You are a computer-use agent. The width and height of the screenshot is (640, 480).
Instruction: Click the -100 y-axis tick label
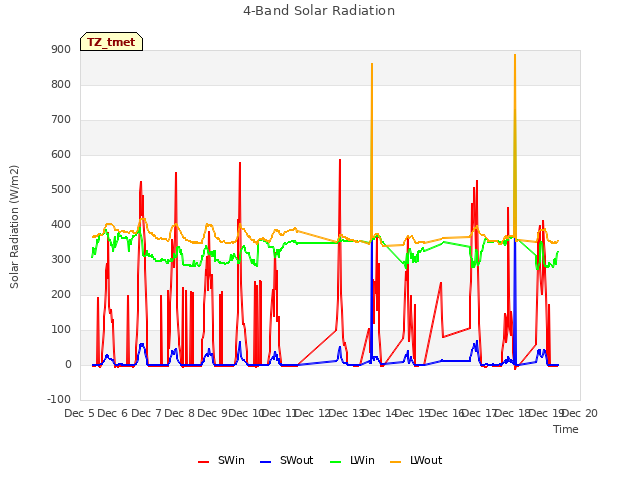pos(59,399)
